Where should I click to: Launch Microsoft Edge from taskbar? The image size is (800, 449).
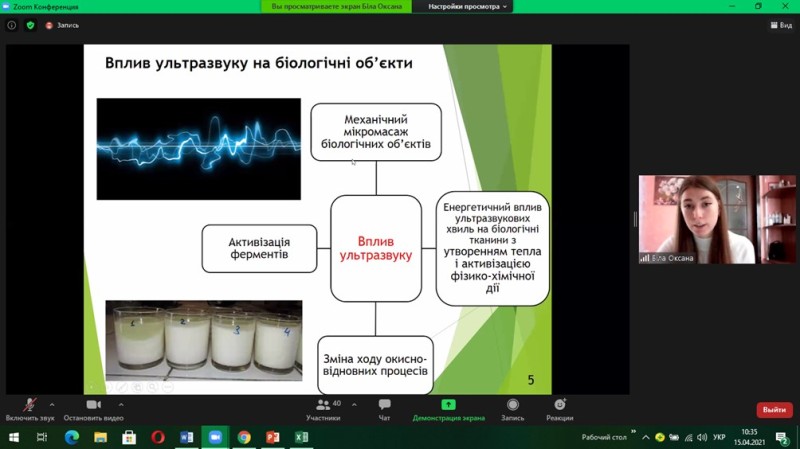[x=71, y=437]
